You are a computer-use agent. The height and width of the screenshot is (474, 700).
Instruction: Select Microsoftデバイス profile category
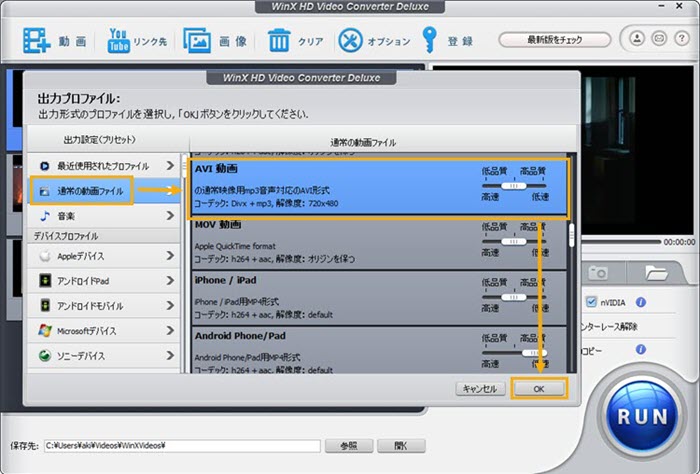click(104, 331)
